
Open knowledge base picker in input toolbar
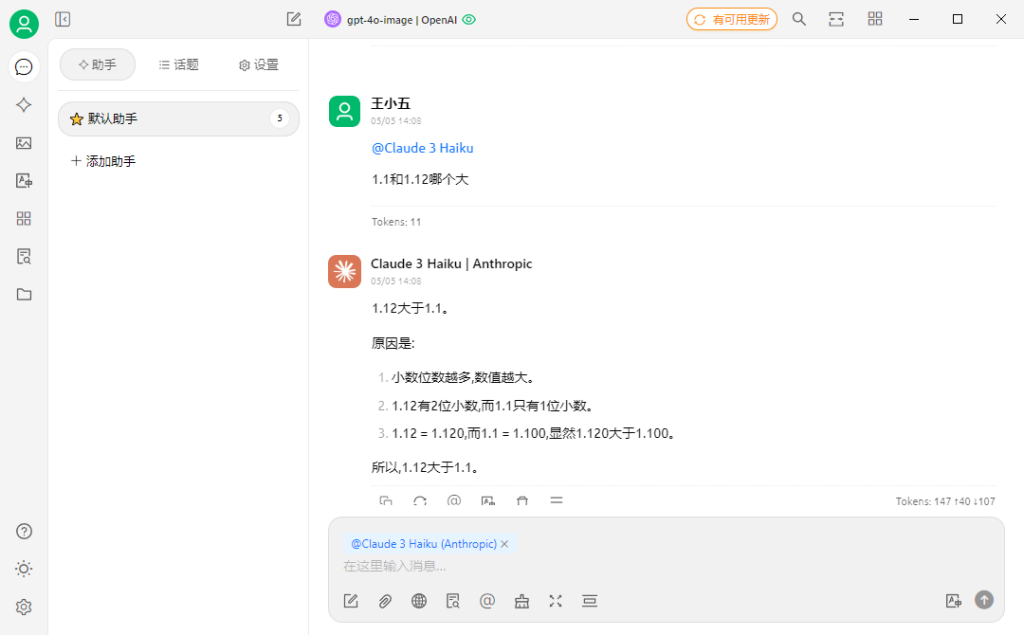coord(453,601)
